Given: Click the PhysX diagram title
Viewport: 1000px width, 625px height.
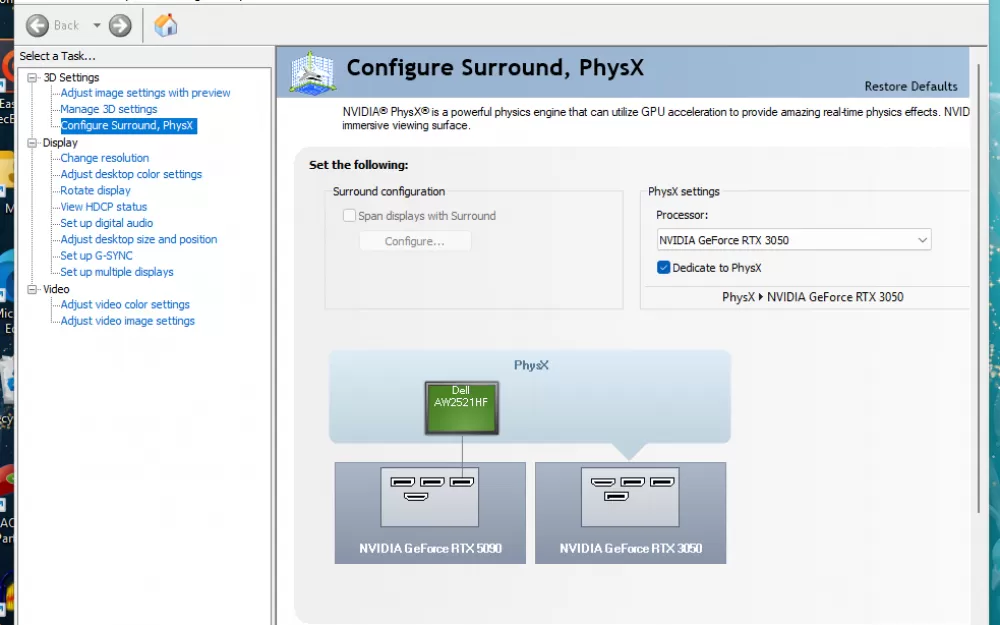Looking at the screenshot, I should click(531, 365).
